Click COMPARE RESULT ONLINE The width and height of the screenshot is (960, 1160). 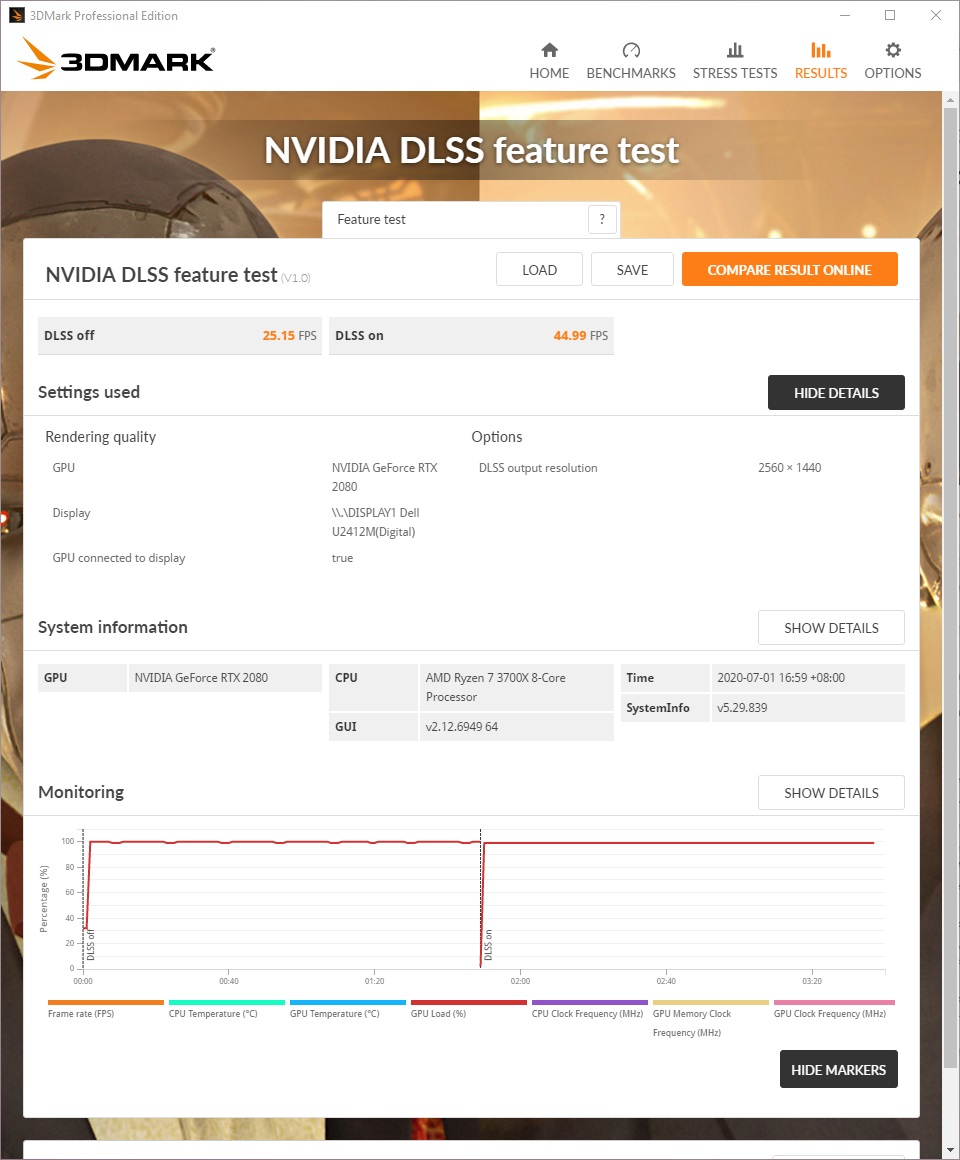tap(789, 269)
